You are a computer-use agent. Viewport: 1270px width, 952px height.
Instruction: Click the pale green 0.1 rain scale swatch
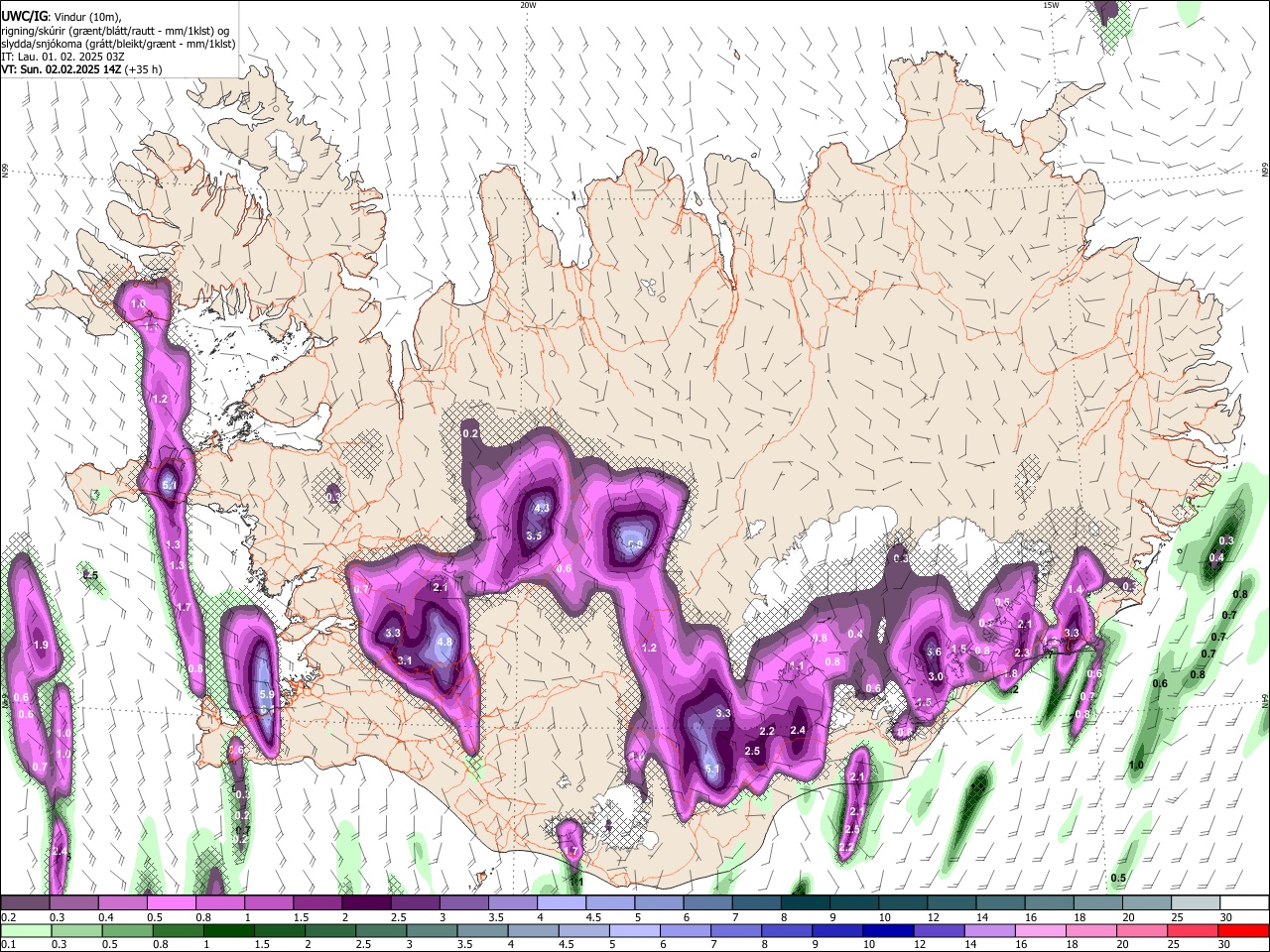pos(25,931)
